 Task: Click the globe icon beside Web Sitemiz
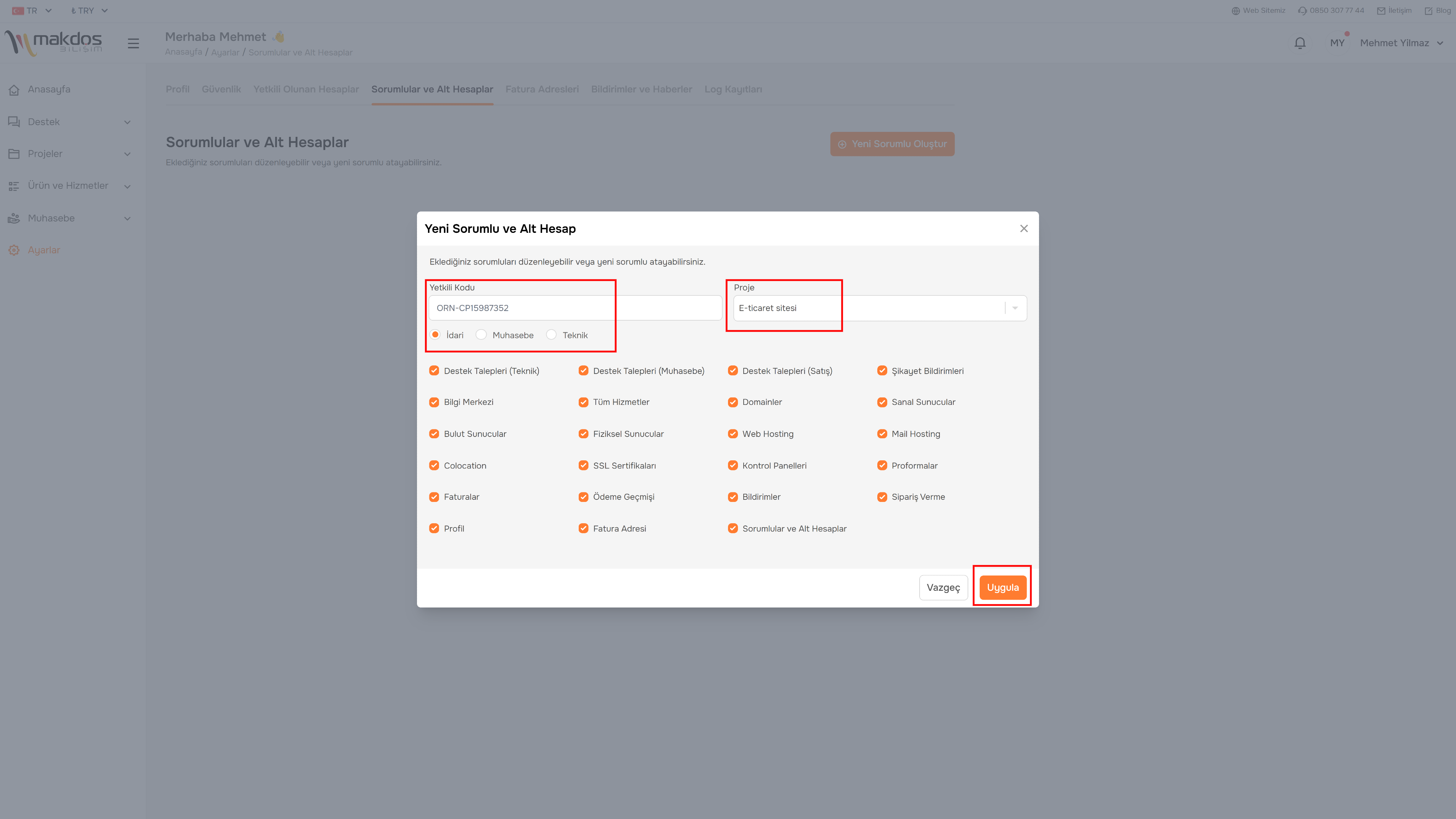(x=1236, y=11)
